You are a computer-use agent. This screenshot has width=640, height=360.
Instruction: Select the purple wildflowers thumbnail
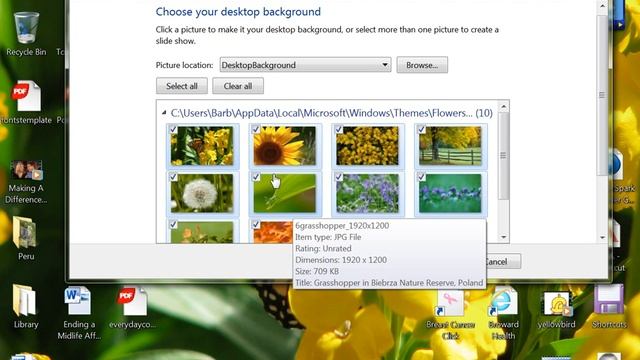point(367,193)
